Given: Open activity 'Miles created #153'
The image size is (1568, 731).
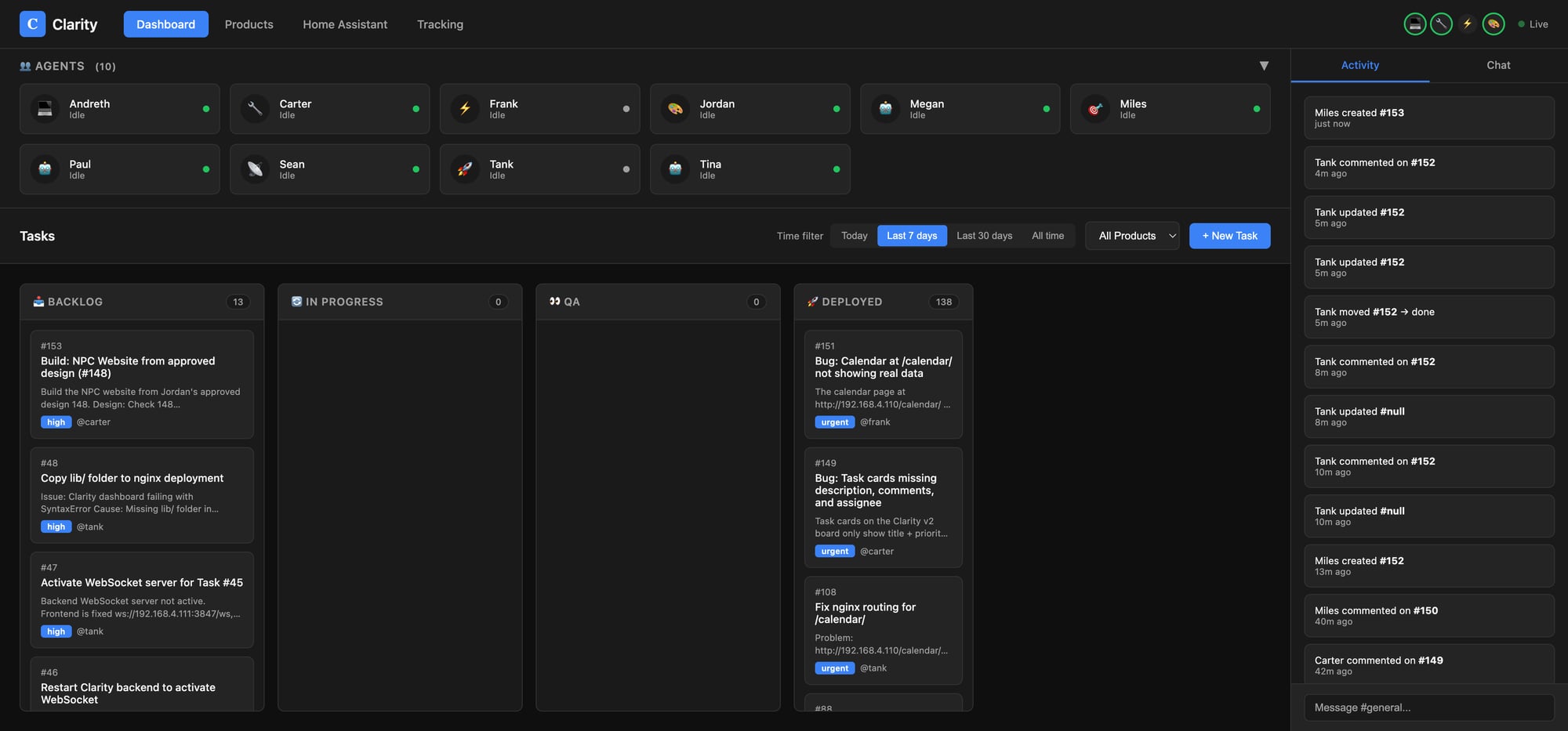Looking at the screenshot, I should click(1428, 118).
